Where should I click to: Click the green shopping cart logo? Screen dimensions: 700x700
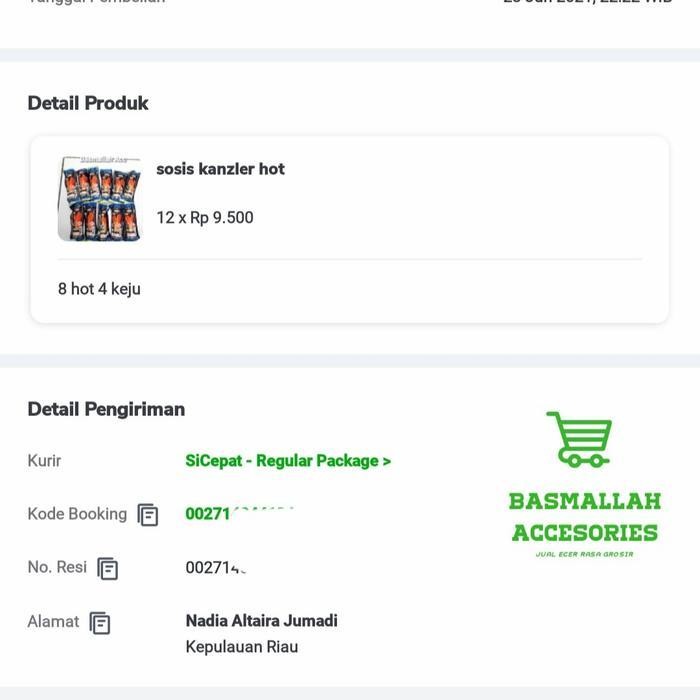pos(579,440)
